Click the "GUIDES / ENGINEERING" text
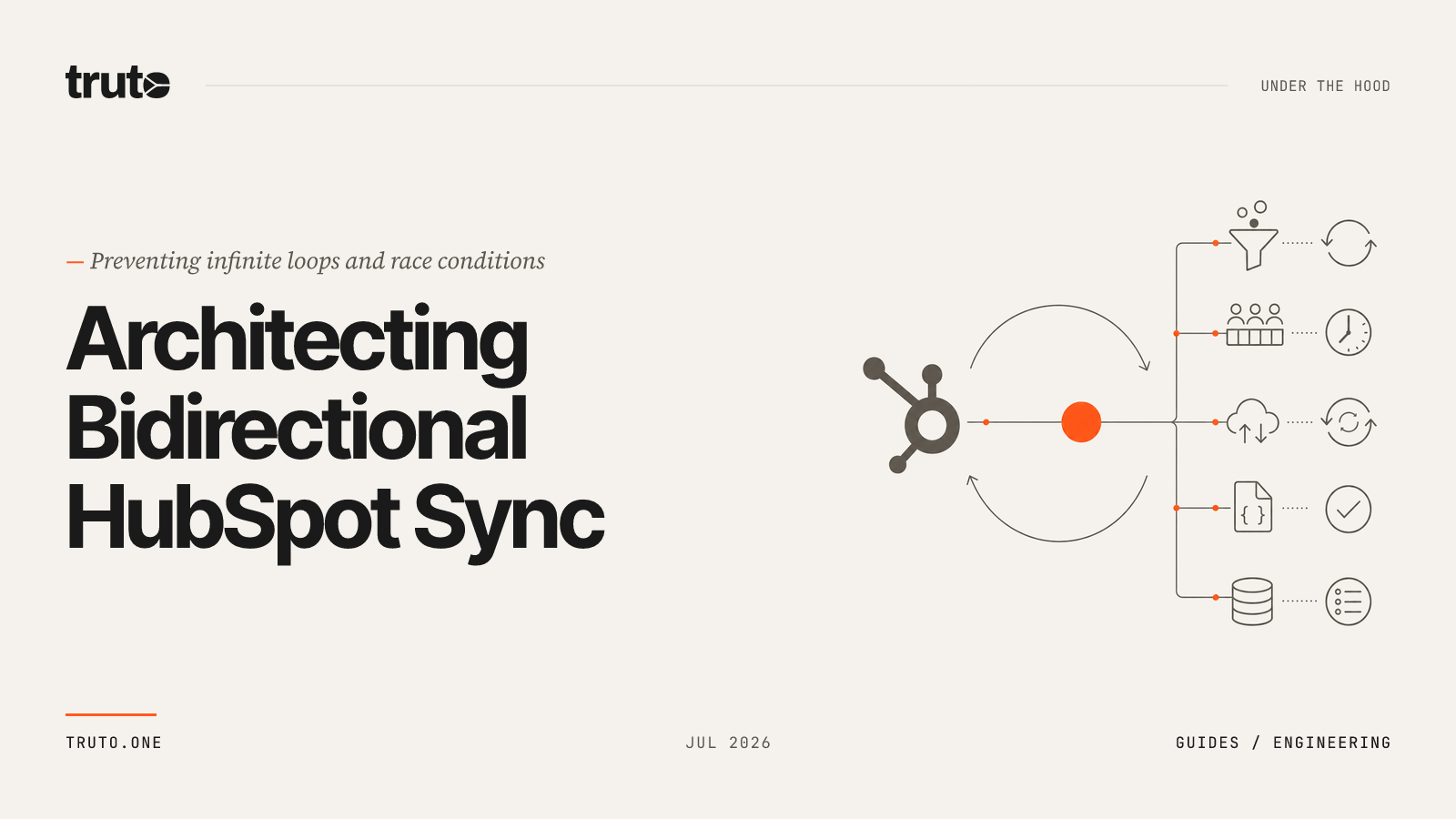Screen dimensions: 1456x819 1283,743
